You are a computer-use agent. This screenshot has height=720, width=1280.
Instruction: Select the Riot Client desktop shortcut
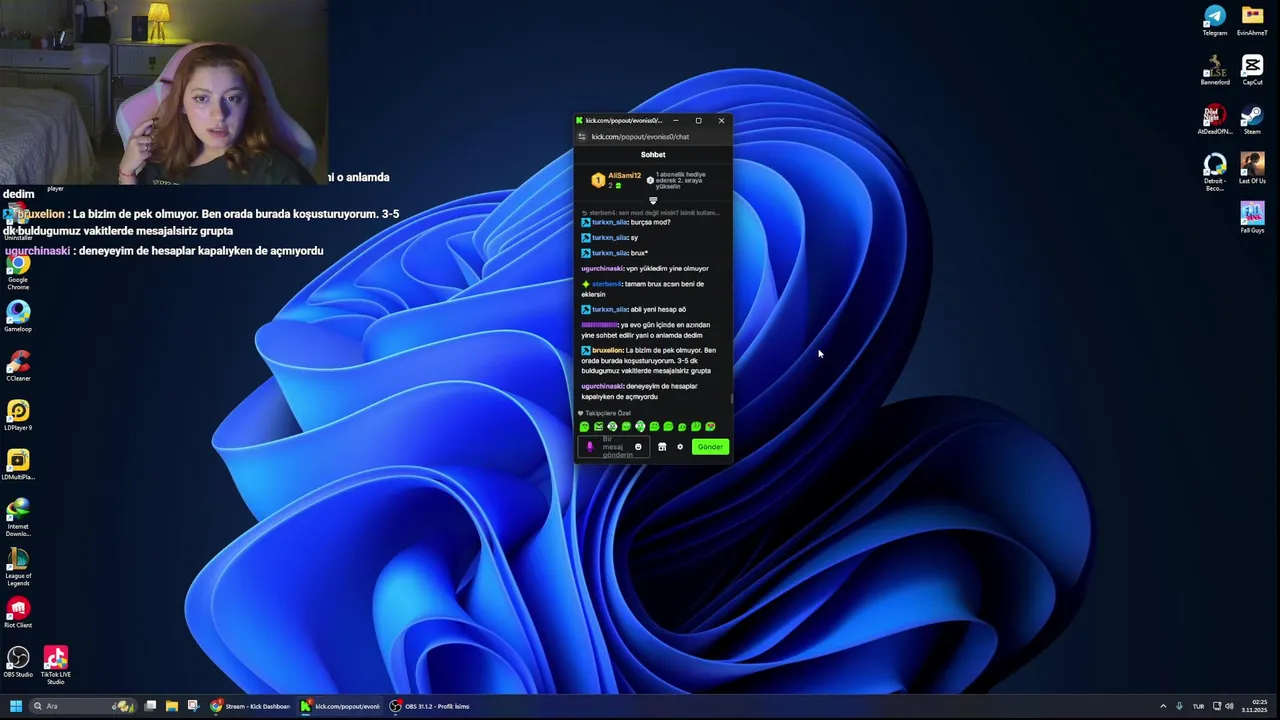pos(18,612)
